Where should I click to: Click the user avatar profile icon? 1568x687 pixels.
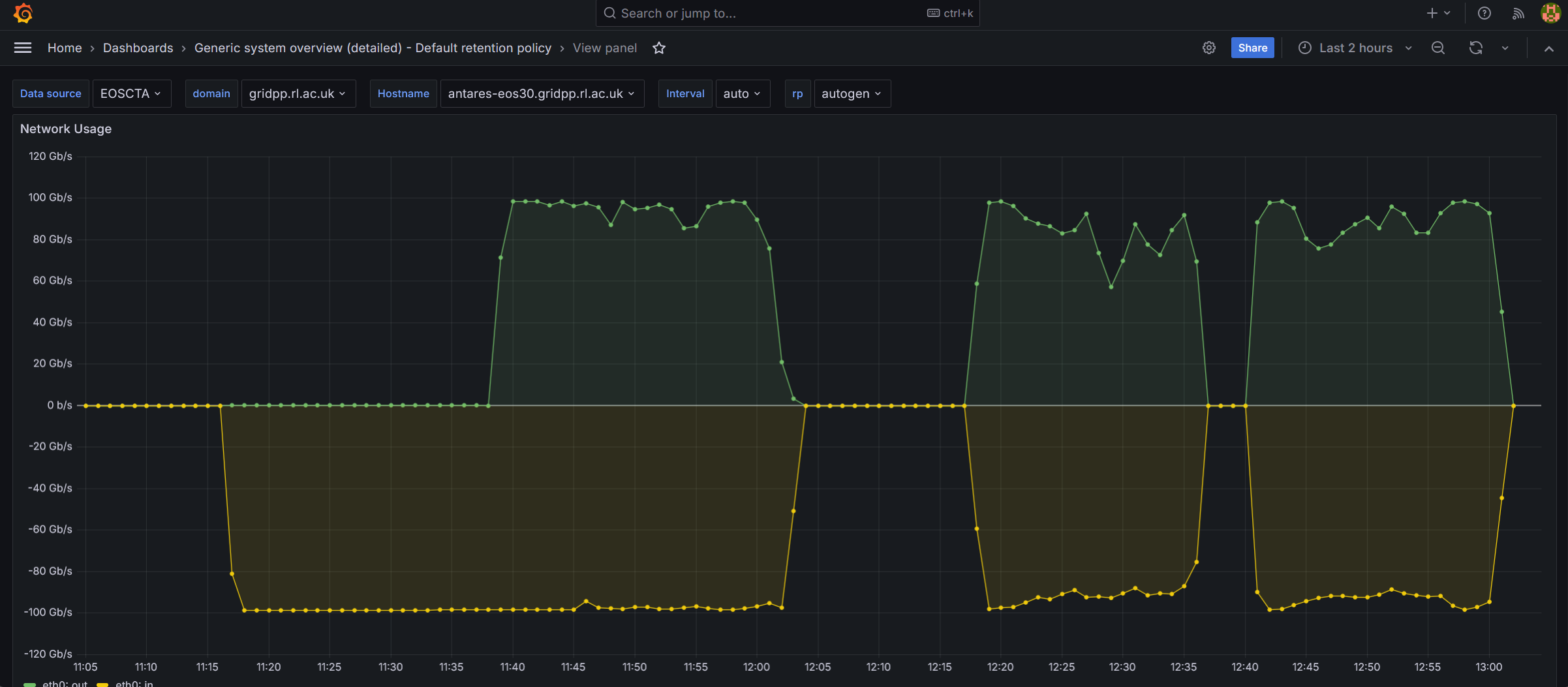click(1550, 13)
